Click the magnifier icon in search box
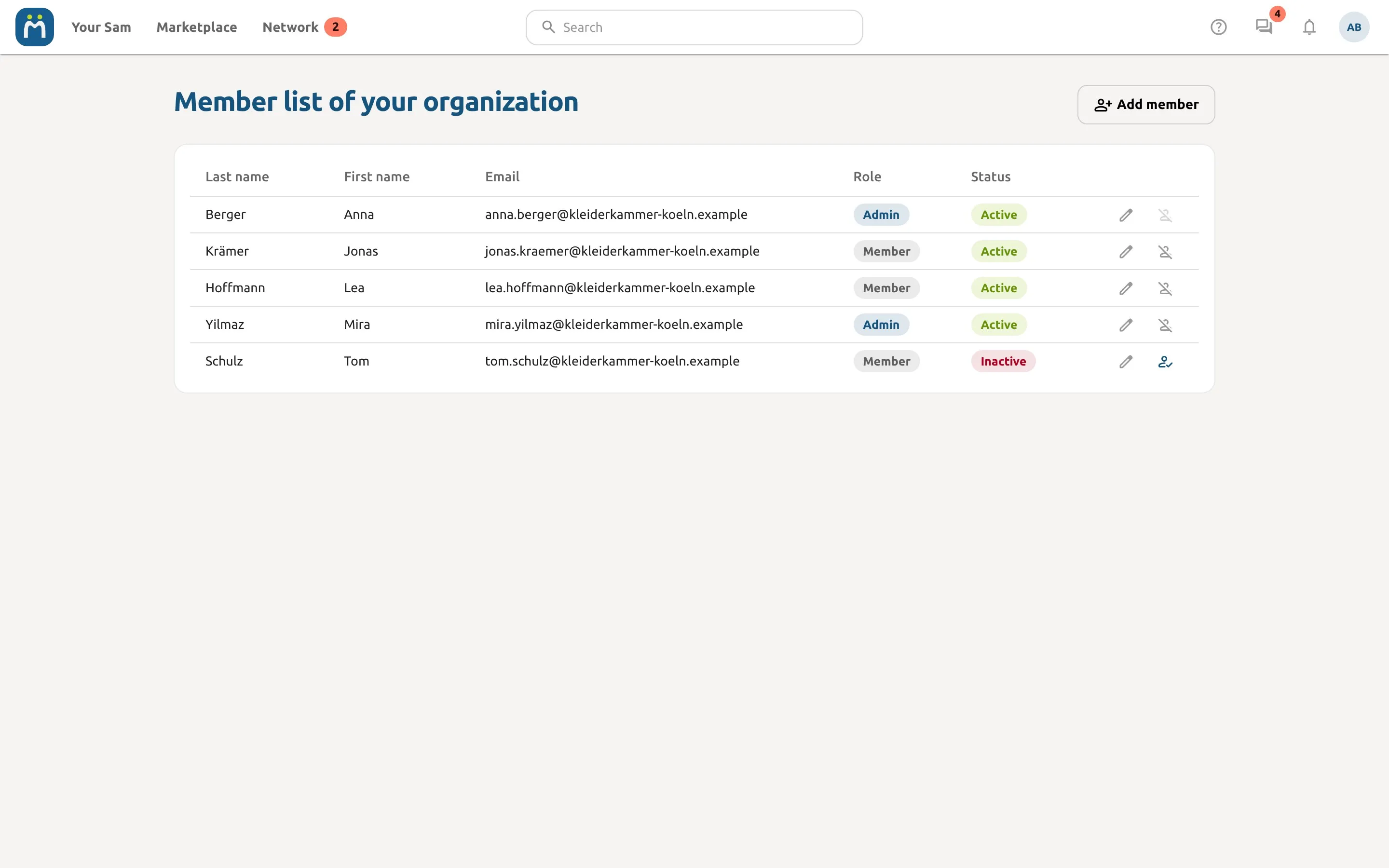The width and height of the screenshot is (1389, 868). (x=549, y=27)
